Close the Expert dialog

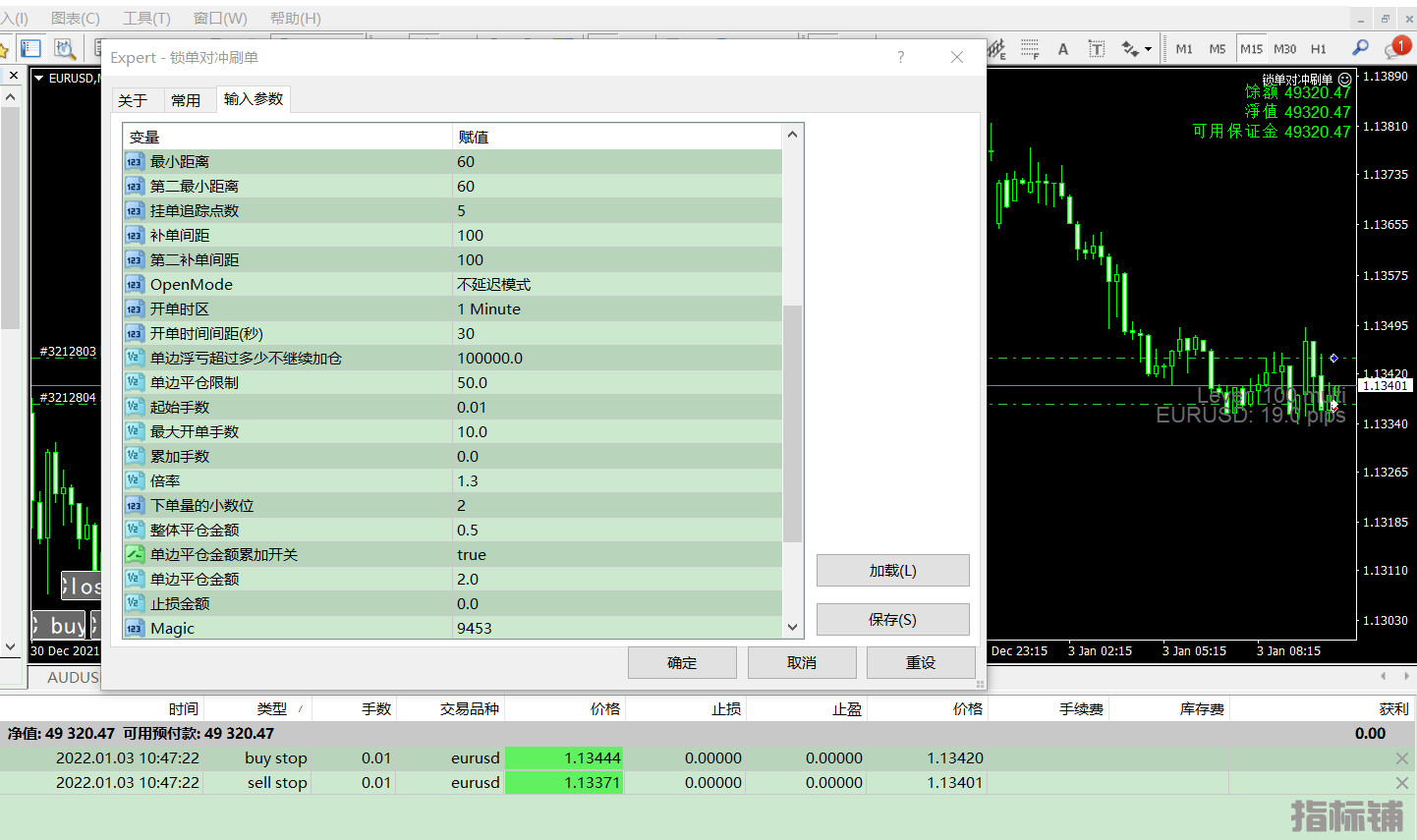point(957,57)
